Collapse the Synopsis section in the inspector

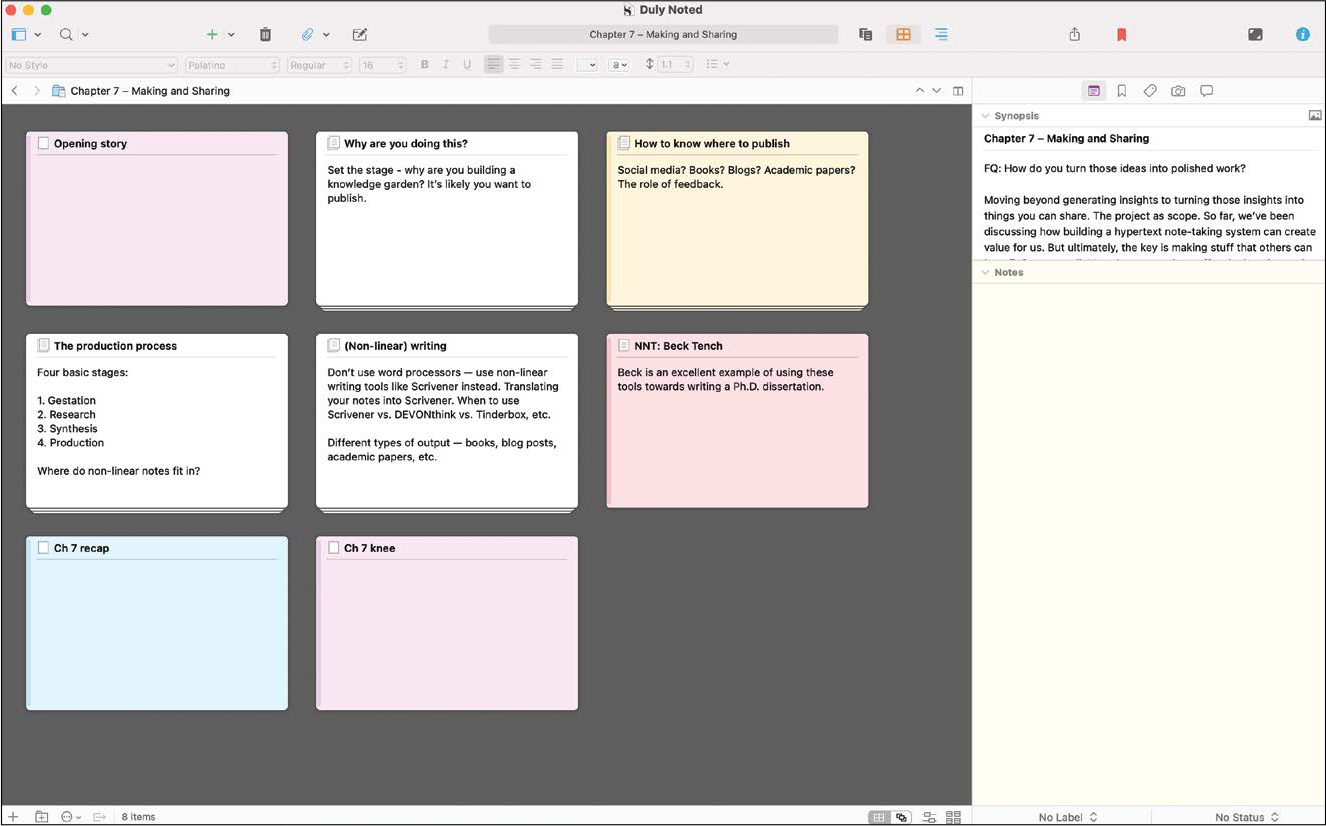[x=985, y=115]
